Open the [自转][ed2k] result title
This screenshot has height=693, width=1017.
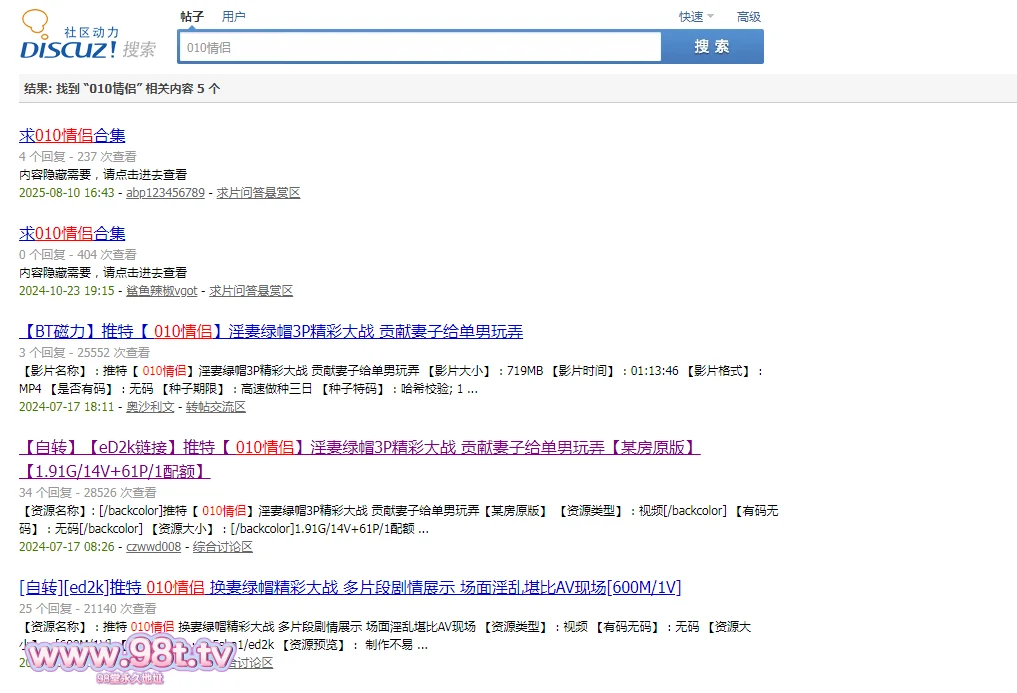coord(349,587)
